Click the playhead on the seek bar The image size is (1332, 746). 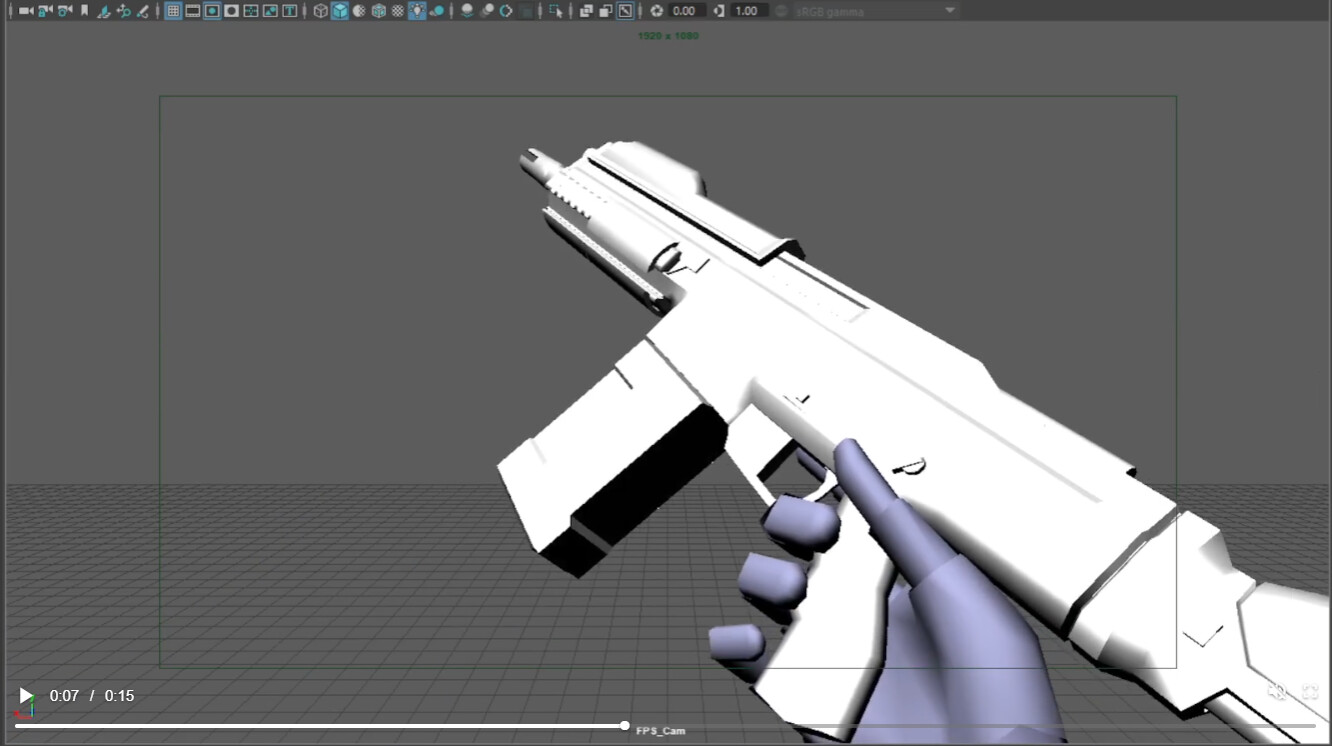coord(624,725)
